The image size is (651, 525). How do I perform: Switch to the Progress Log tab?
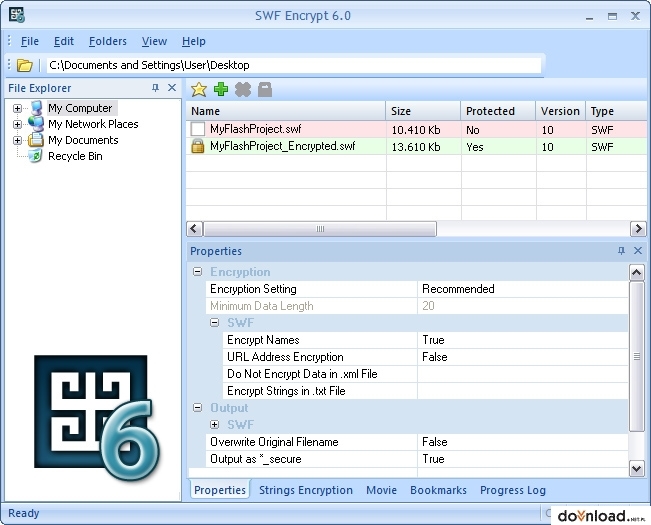point(513,490)
